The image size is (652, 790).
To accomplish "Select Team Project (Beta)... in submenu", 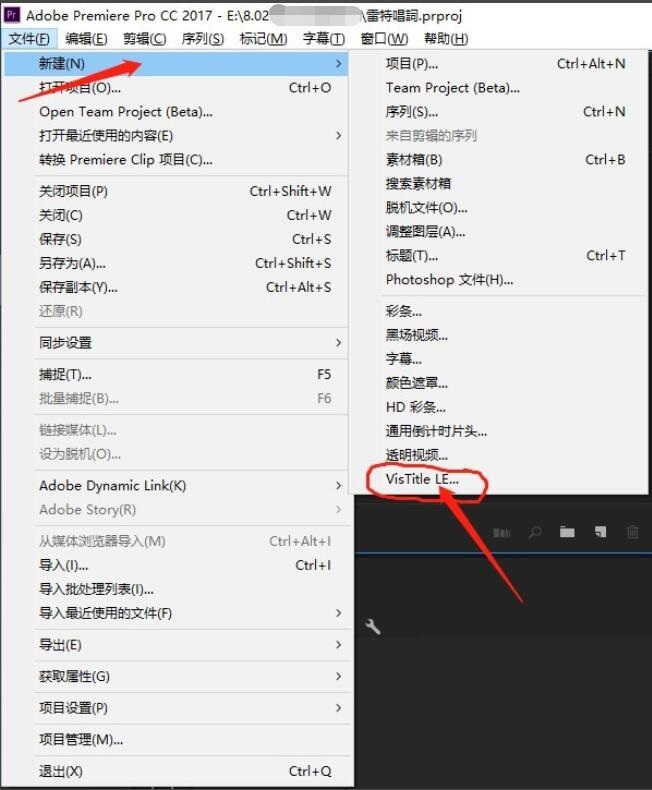I will tap(499, 88).
